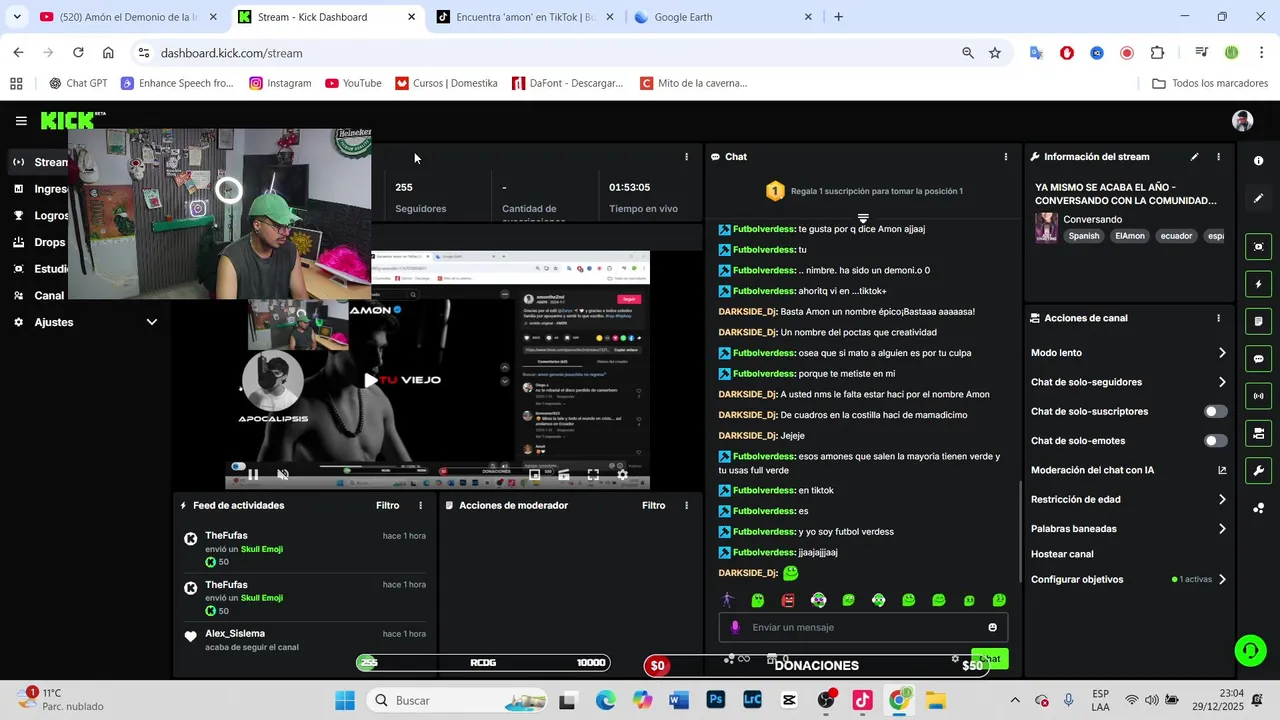Screen dimensions: 1280x720
Task: Toggle the small switch in preview player
Action: (x=238, y=466)
